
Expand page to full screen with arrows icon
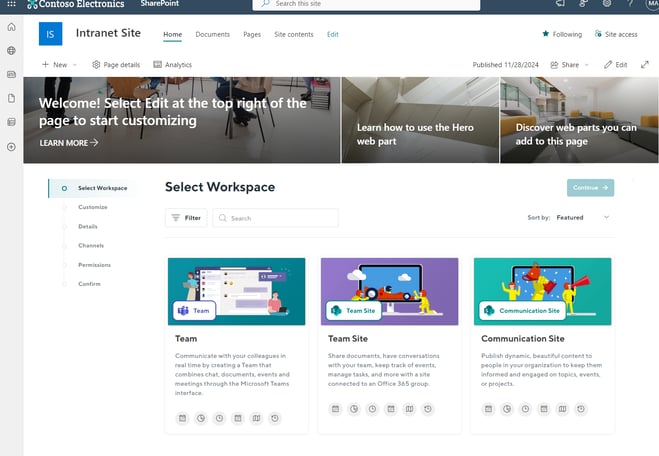[644, 64]
